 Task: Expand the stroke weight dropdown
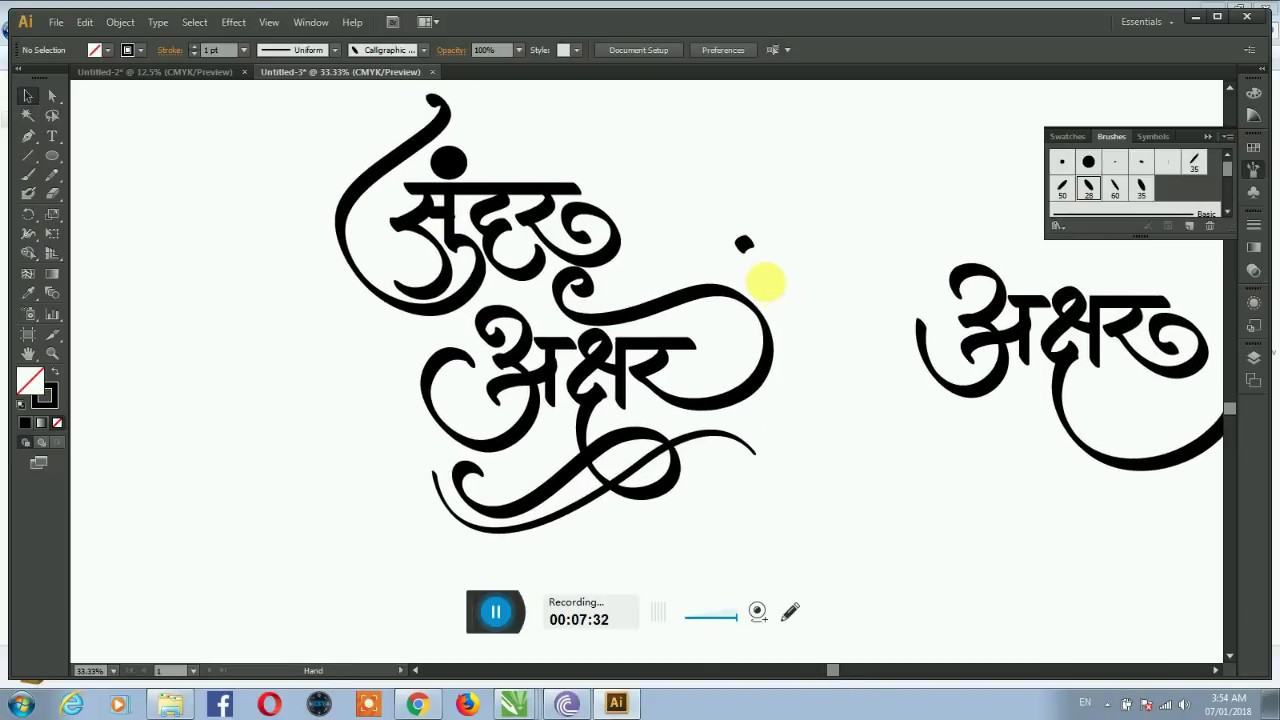243,50
